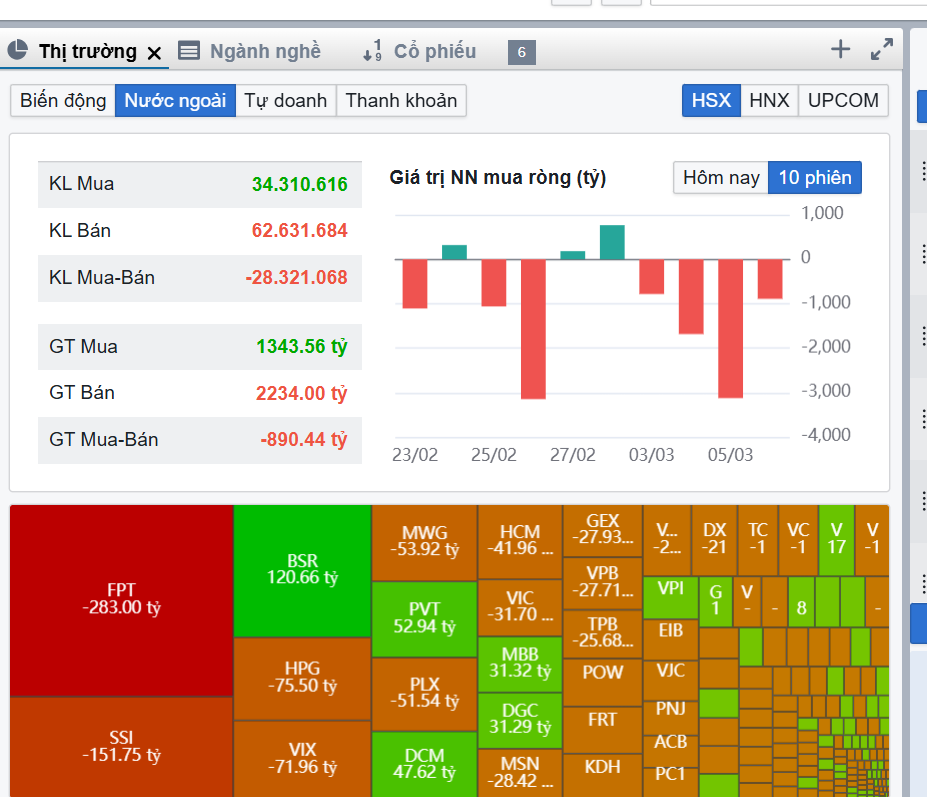Viewport: 927px width, 797px height.
Task: Switch to Cổ phiếu tab
Action: 435,51
